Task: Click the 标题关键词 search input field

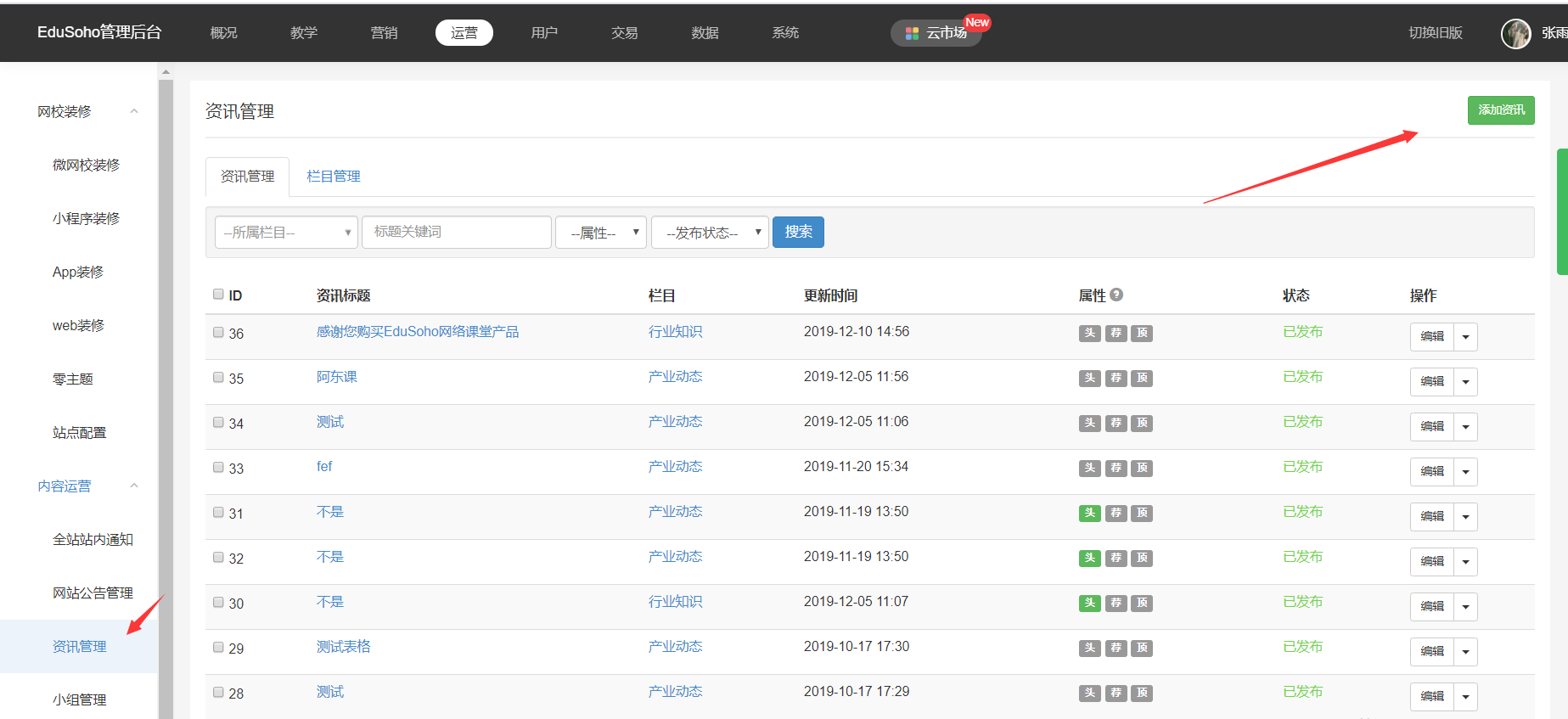Action: coord(457,232)
